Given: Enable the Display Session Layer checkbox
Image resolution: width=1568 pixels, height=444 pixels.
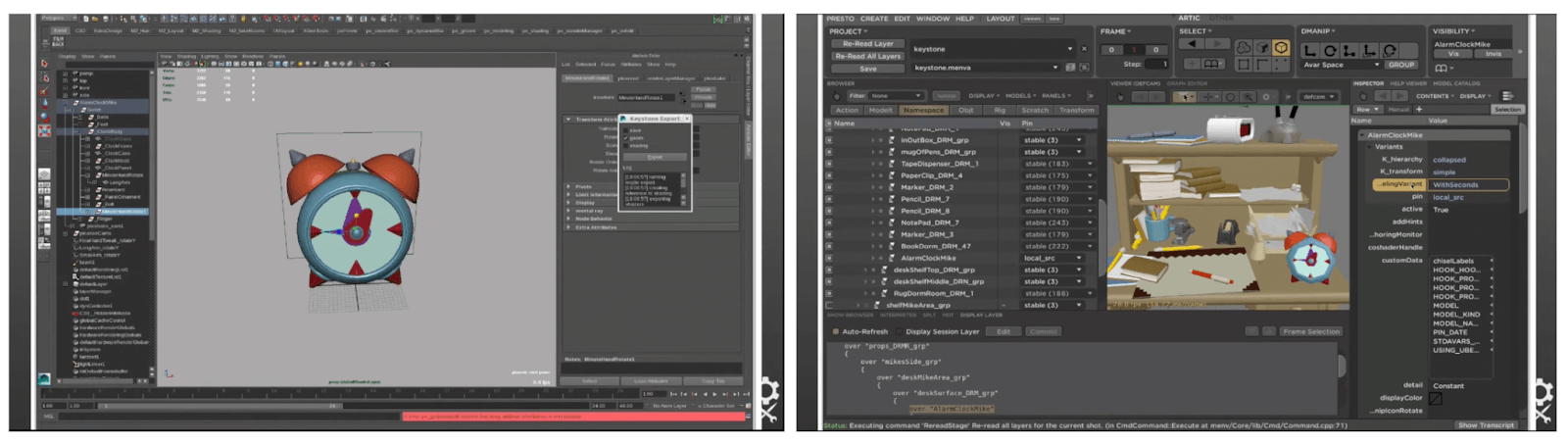Looking at the screenshot, I should tap(900, 331).
